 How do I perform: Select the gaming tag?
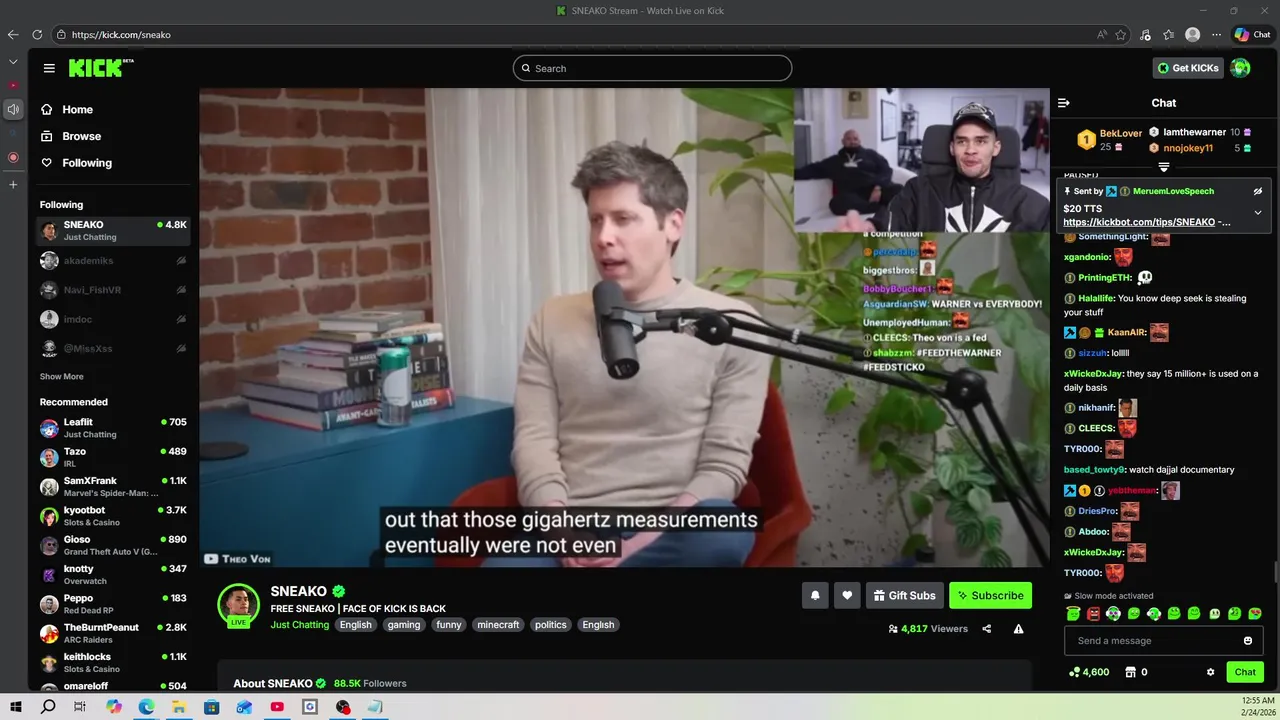pos(404,625)
